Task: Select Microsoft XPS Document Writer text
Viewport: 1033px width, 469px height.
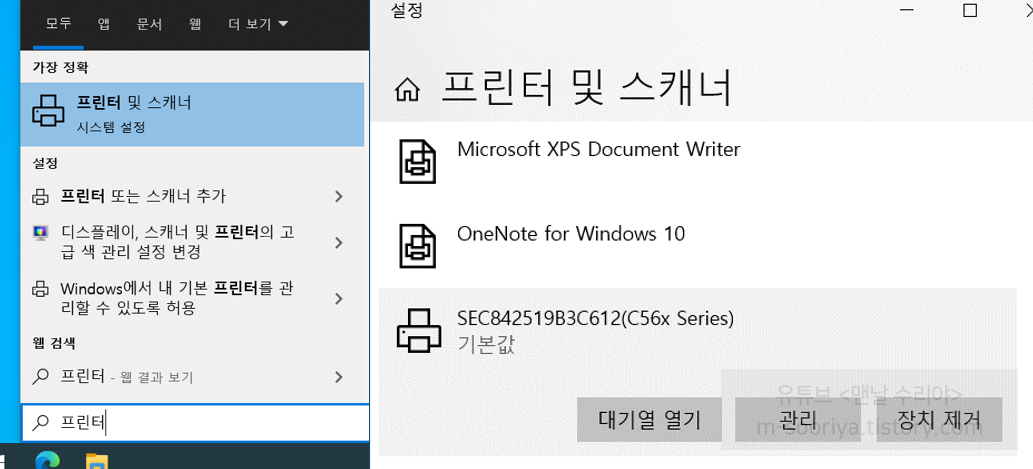Action: pos(599,150)
